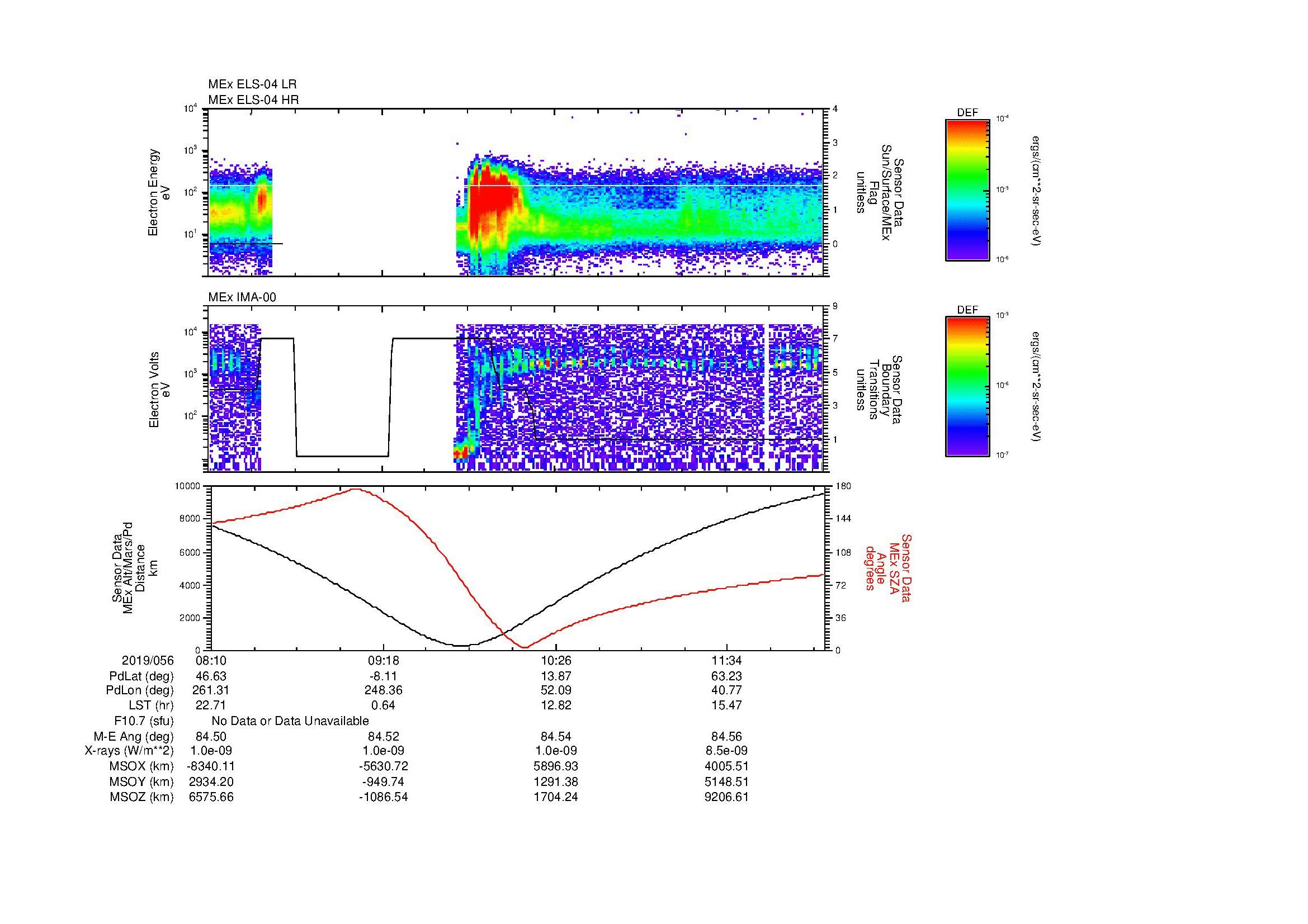Screen dimensions: 1308x924
Task: Click the 'MEx IMA-00' panel title
Action: tap(242, 297)
